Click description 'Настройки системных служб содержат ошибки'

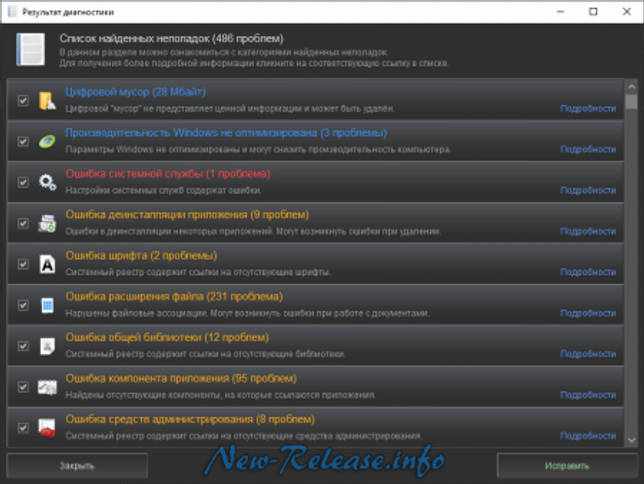(x=163, y=190)
